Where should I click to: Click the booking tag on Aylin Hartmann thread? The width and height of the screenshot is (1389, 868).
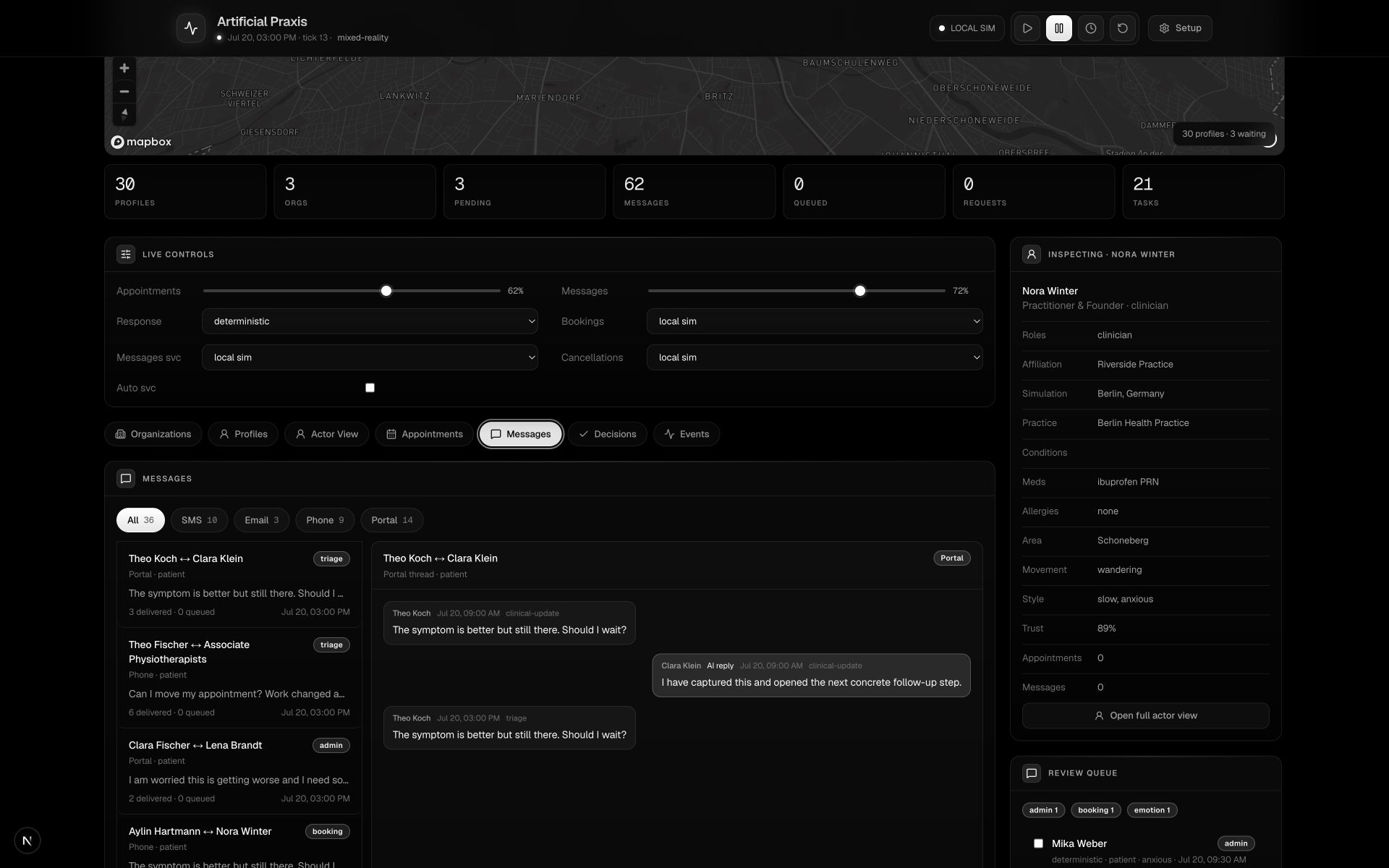pyautogui.click(x=327, y=831)
